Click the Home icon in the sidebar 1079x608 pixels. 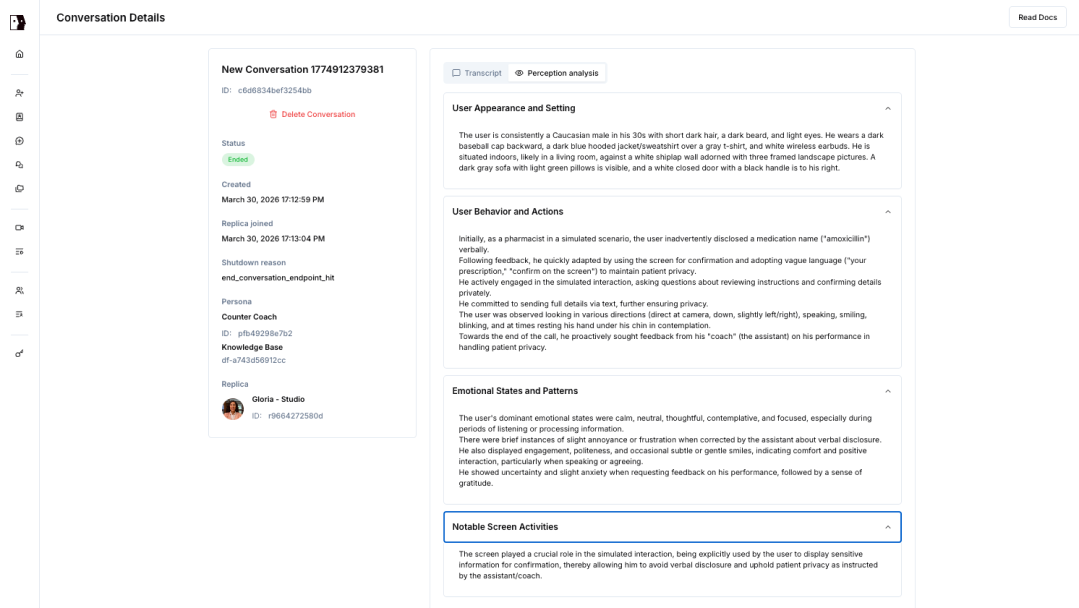click(17, 54)
